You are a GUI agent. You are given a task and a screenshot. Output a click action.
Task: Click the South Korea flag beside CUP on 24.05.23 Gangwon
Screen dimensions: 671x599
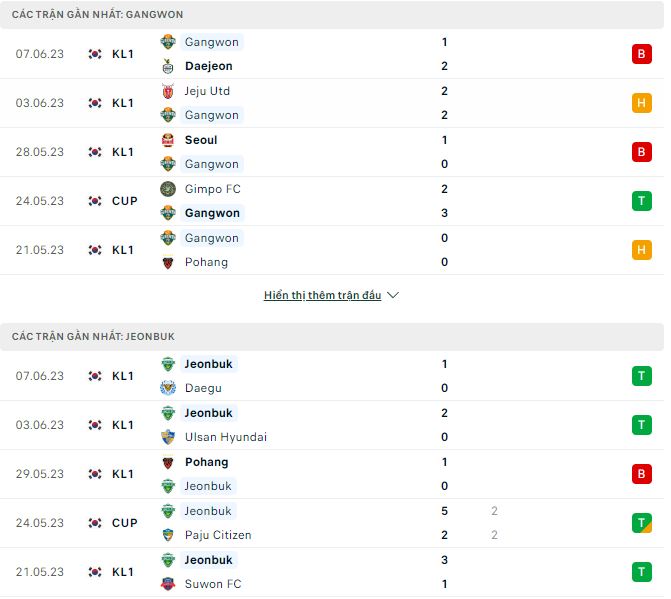95,201
